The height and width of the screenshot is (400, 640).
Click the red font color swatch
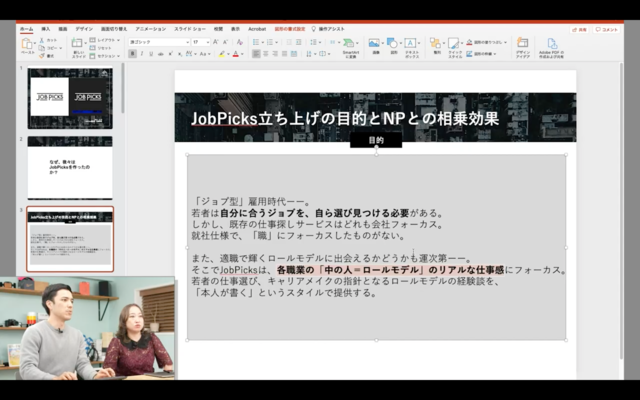pos(233,54)
